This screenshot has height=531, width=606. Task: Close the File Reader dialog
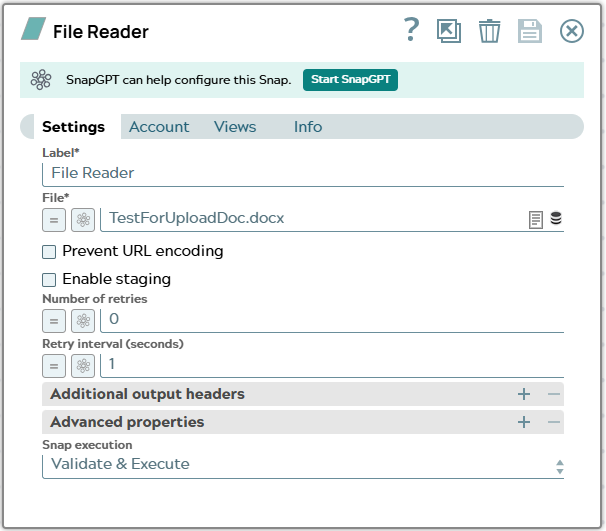tap(572, 31)
